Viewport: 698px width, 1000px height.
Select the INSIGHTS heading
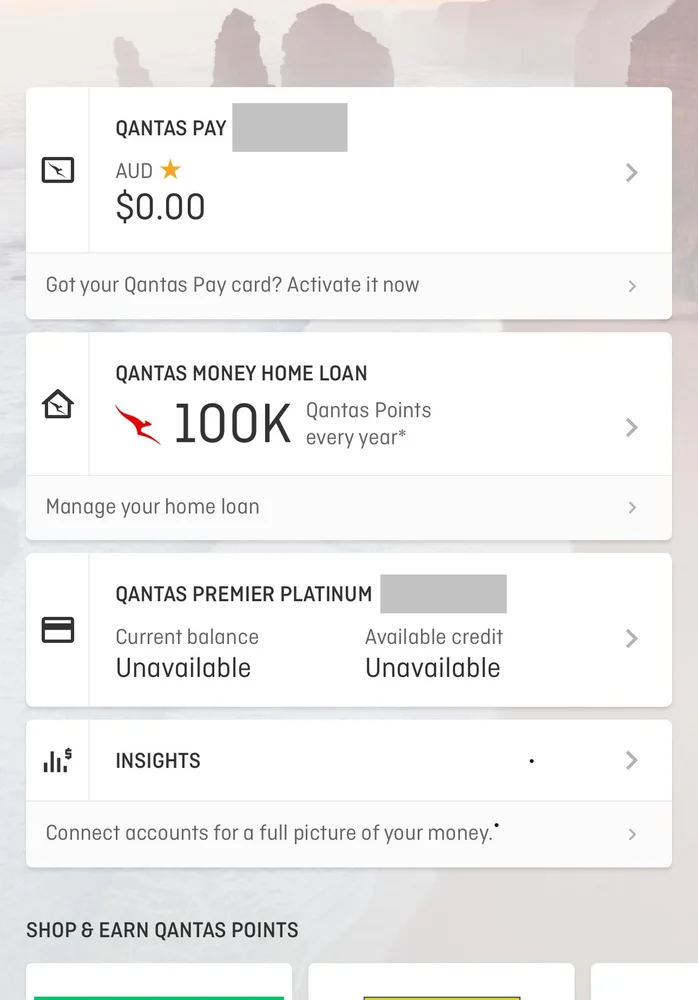pos(158,760)
